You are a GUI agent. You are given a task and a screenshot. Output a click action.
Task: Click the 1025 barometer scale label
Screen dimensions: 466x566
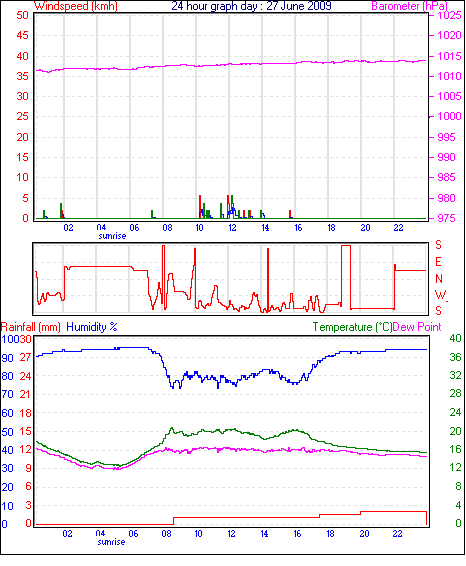449,15
